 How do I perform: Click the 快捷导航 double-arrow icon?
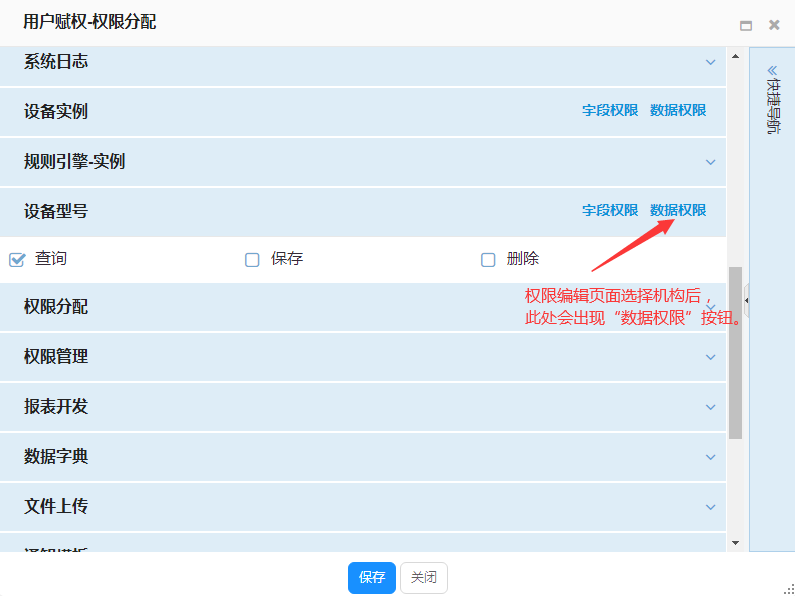click(772, 71)
